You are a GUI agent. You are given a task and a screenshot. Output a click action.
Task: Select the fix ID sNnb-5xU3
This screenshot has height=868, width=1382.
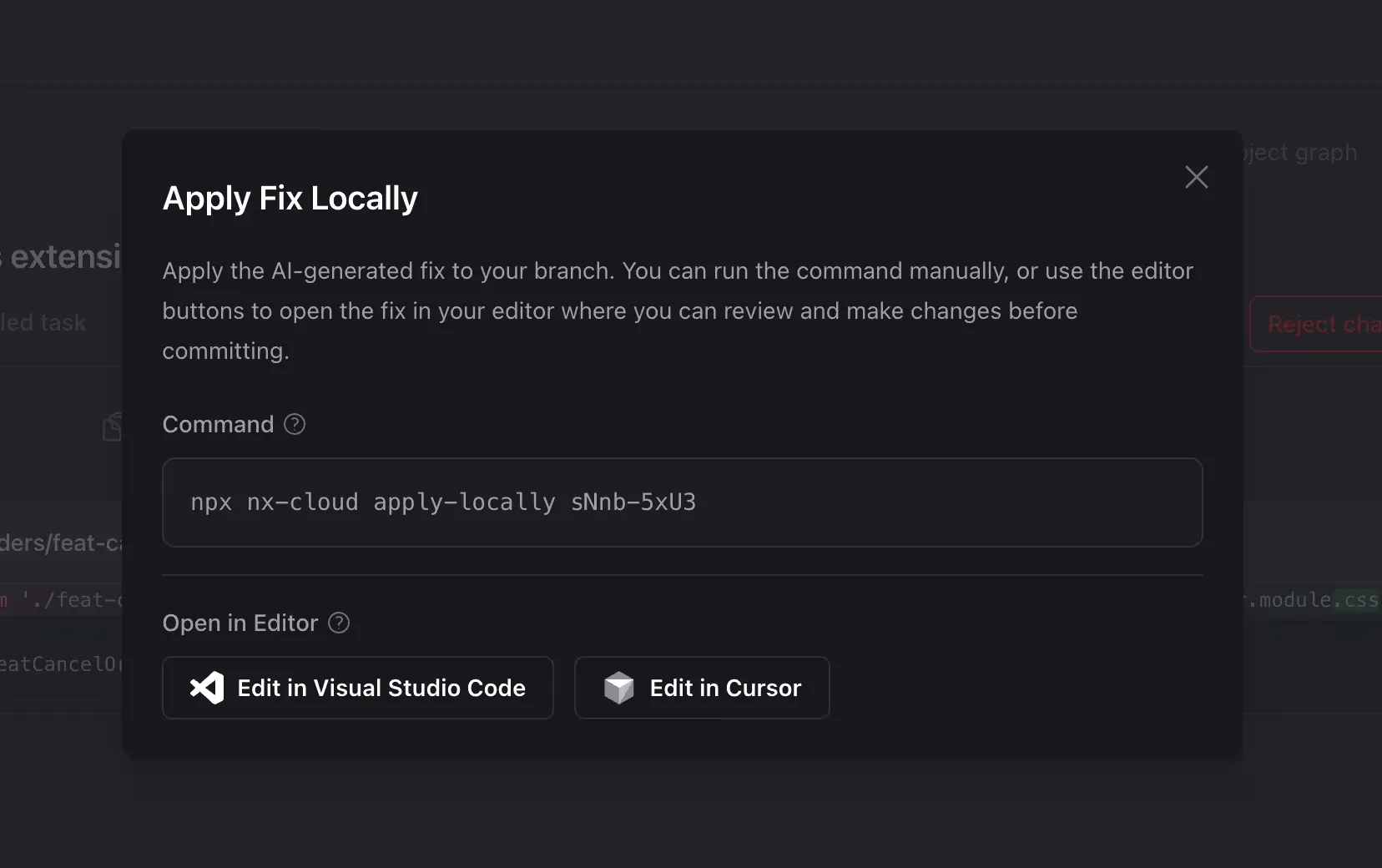633,502
